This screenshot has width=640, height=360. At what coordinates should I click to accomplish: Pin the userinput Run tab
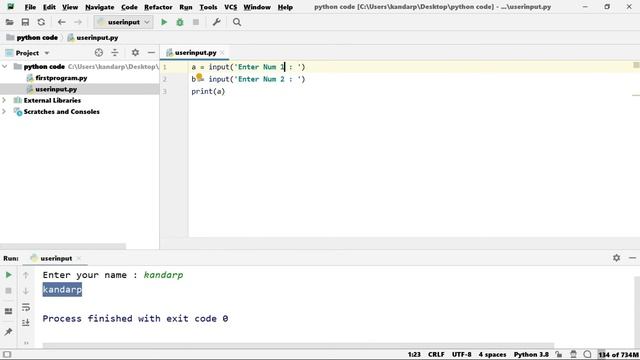coord(8,331)
